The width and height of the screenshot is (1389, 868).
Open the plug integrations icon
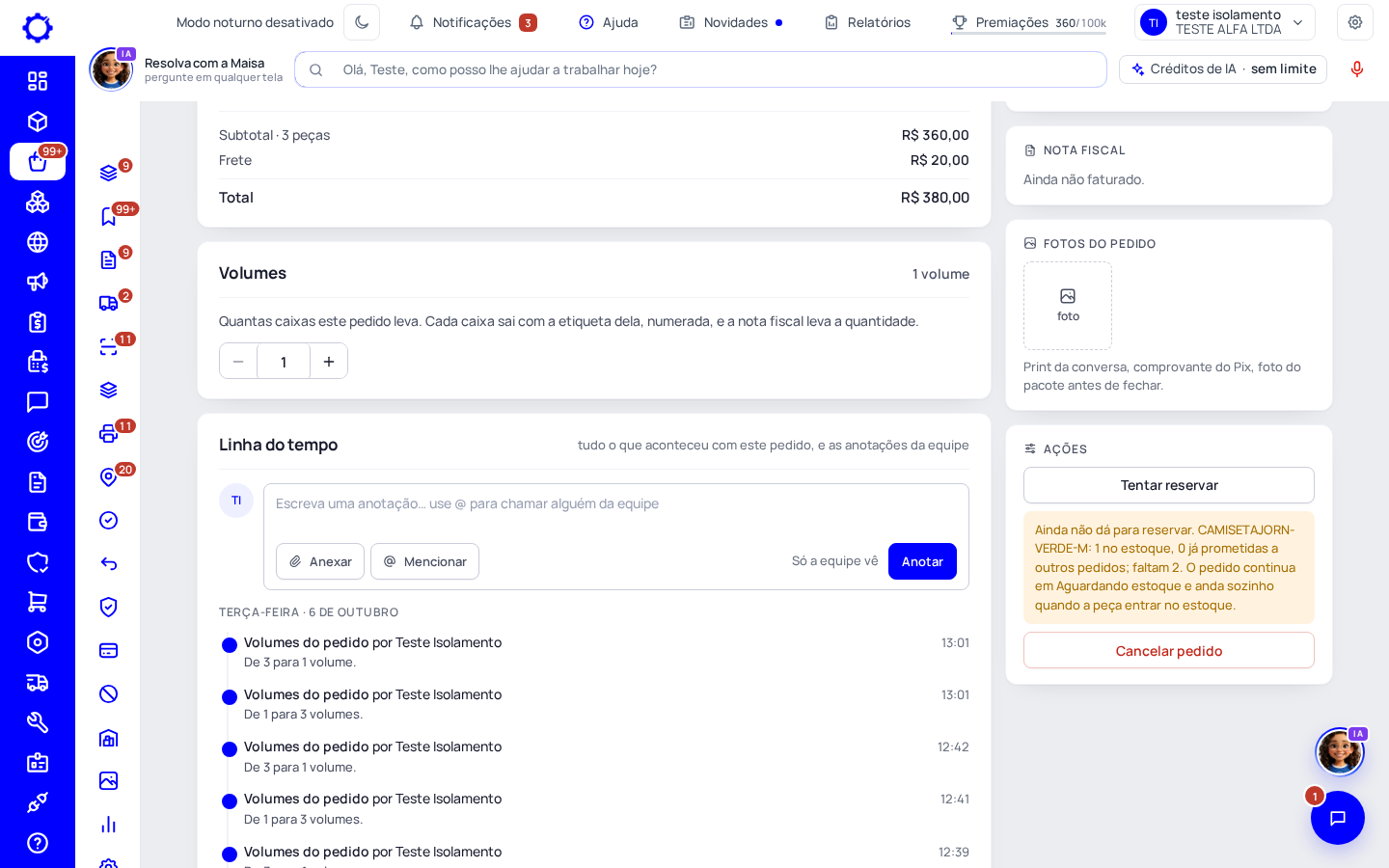pos(38,802)
